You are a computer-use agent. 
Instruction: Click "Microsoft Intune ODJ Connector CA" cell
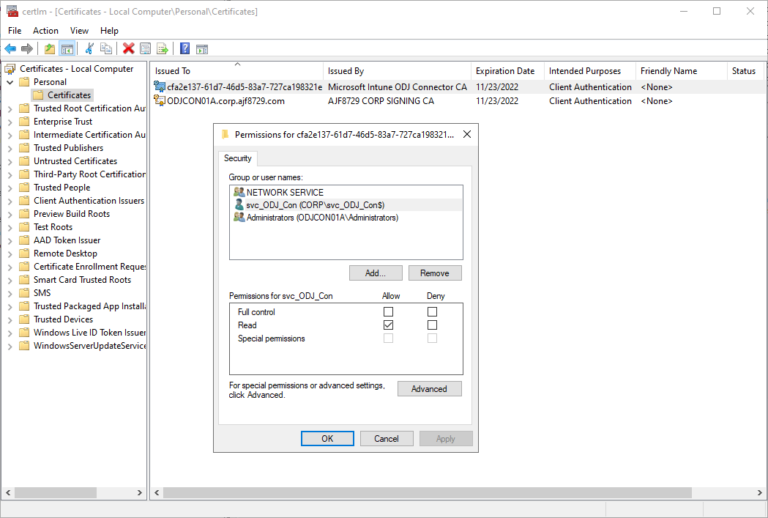[397, 87]
